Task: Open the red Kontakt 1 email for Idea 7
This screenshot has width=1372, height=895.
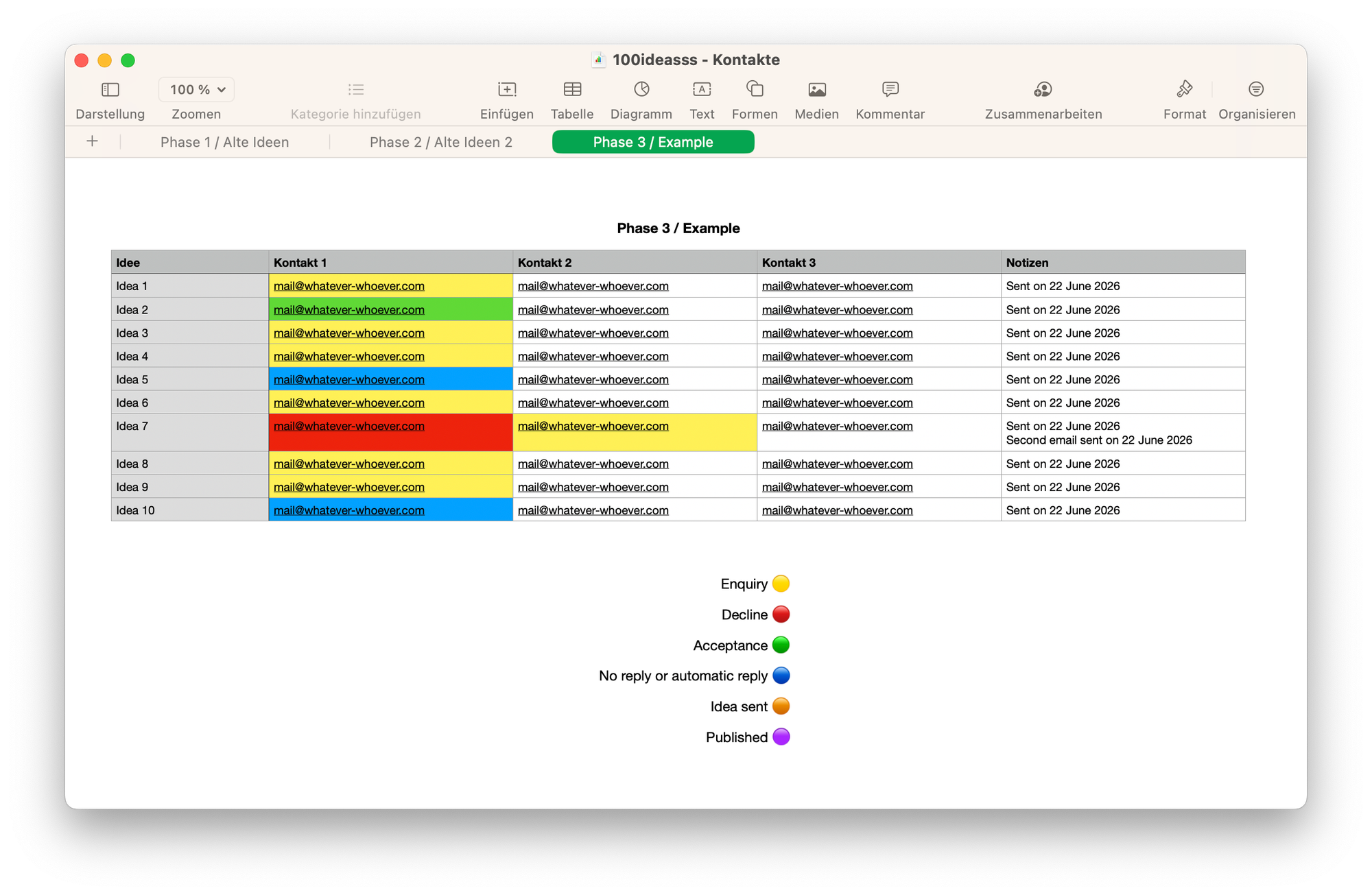Action: pyautogui.click(x=349, y=427)
